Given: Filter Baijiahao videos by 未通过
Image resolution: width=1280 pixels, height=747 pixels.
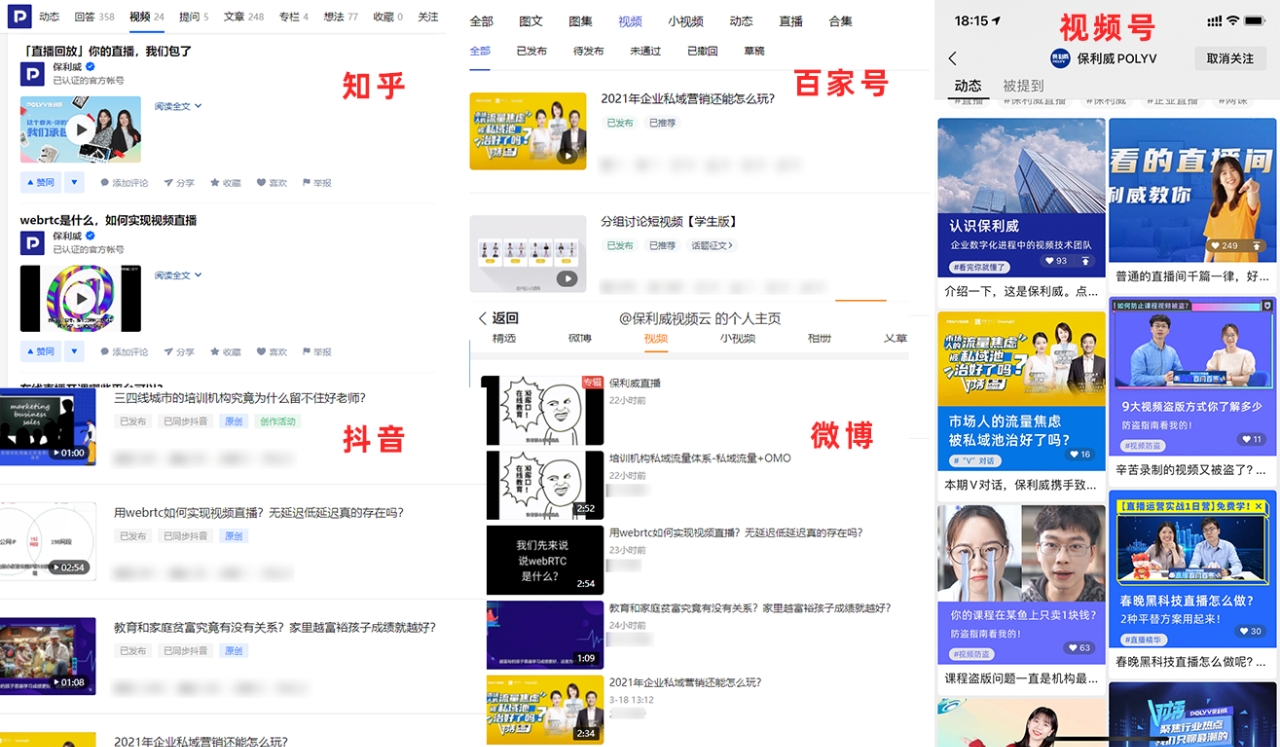Looking at the screenshot, I should tap(645, 51).
